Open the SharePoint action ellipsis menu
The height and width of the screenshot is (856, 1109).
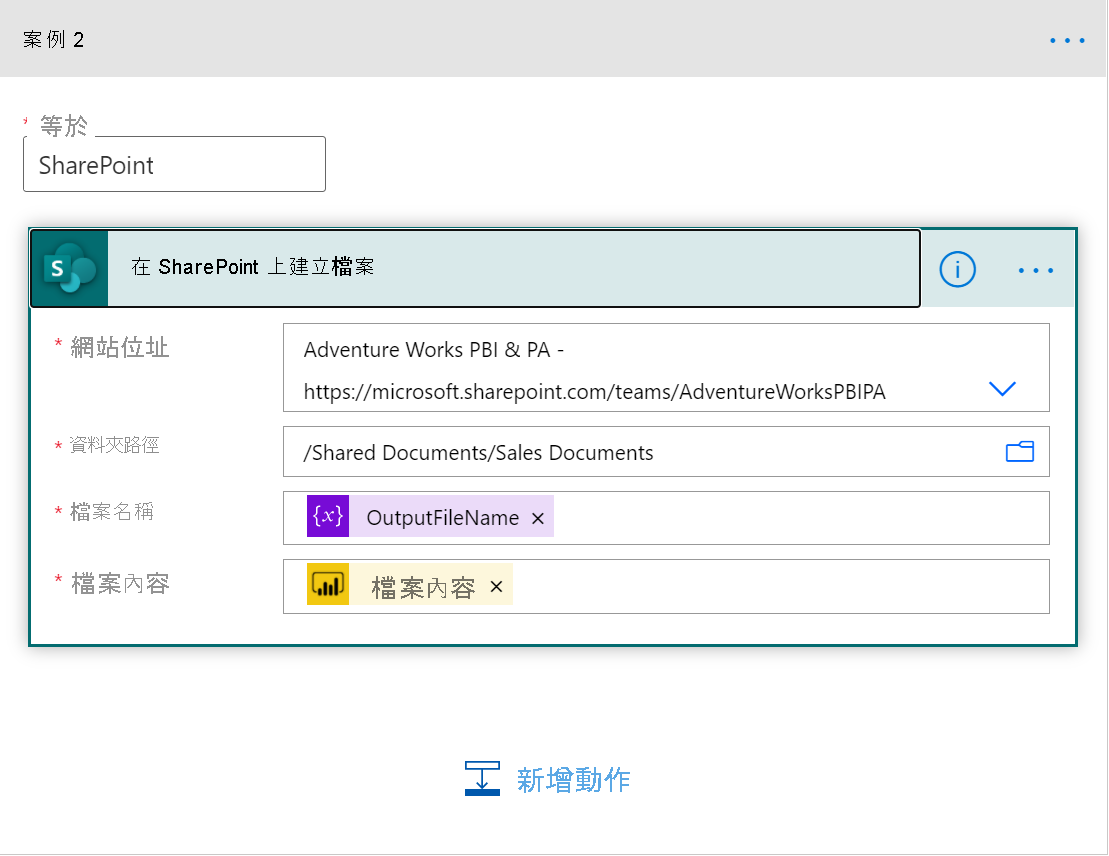point(1035,270)
